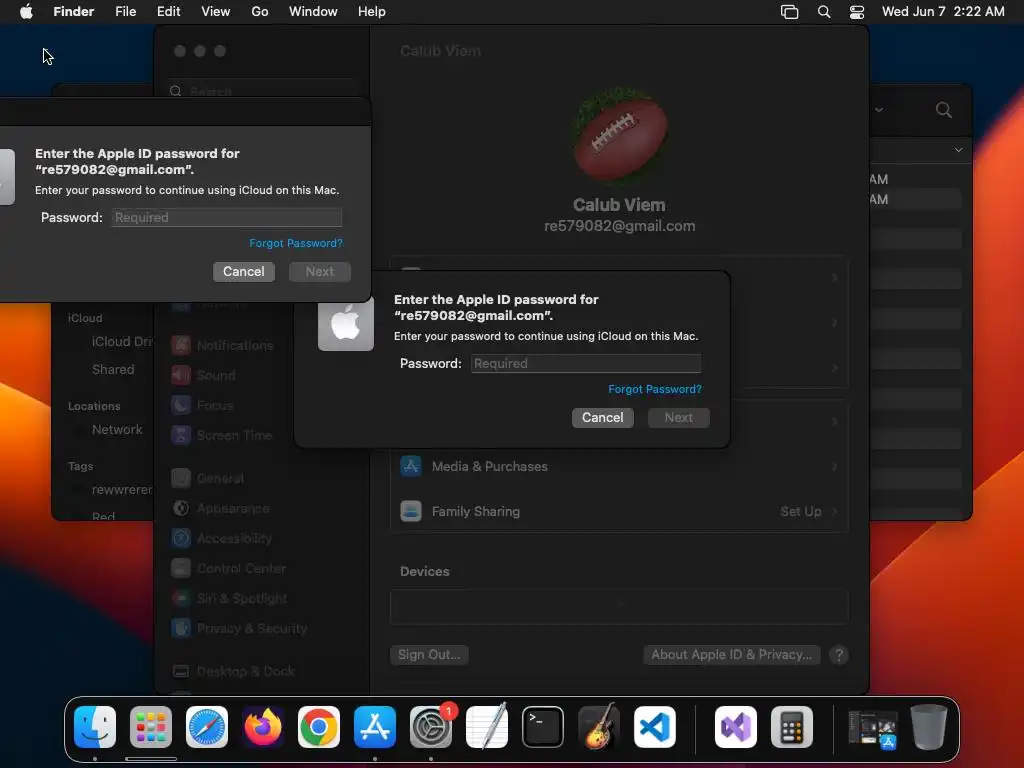Image resolution: width=1024 pixels, height=768 pixels.
Task: Open Calculator from the Dock
Action: coord(792,727)
